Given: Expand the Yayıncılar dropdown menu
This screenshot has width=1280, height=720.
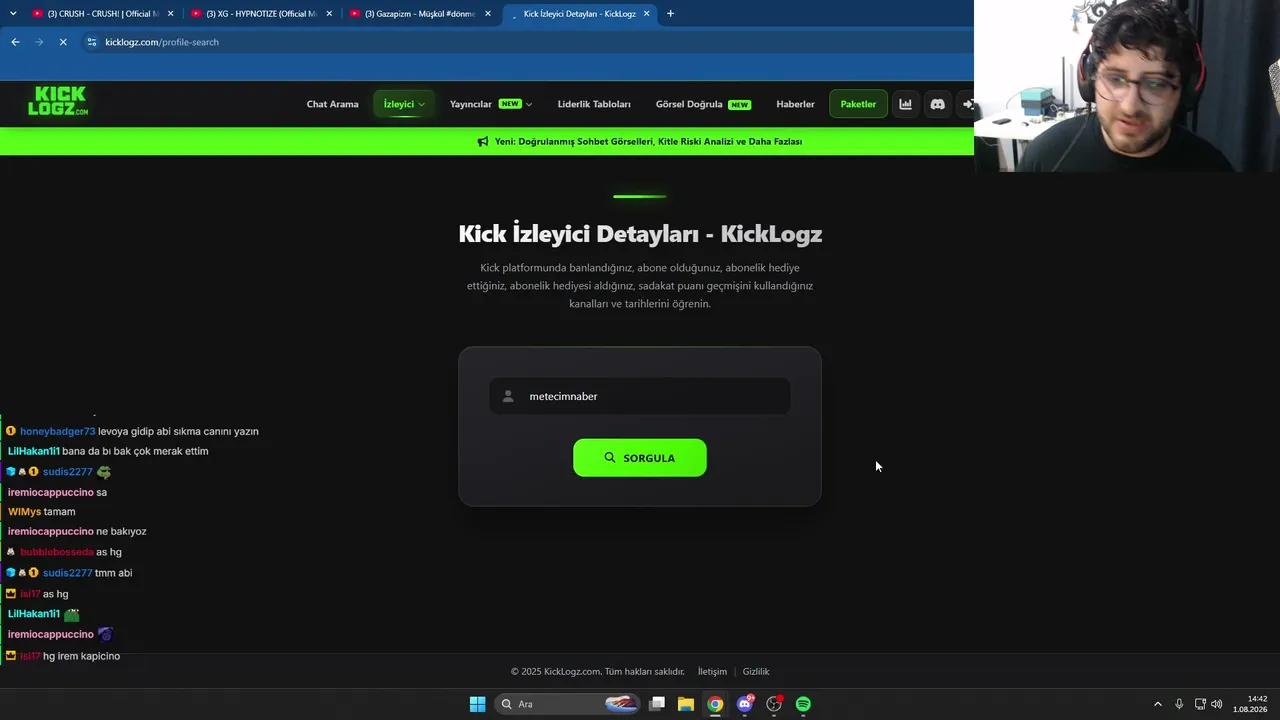Looking at the screenshot, I should pos(490,104).
